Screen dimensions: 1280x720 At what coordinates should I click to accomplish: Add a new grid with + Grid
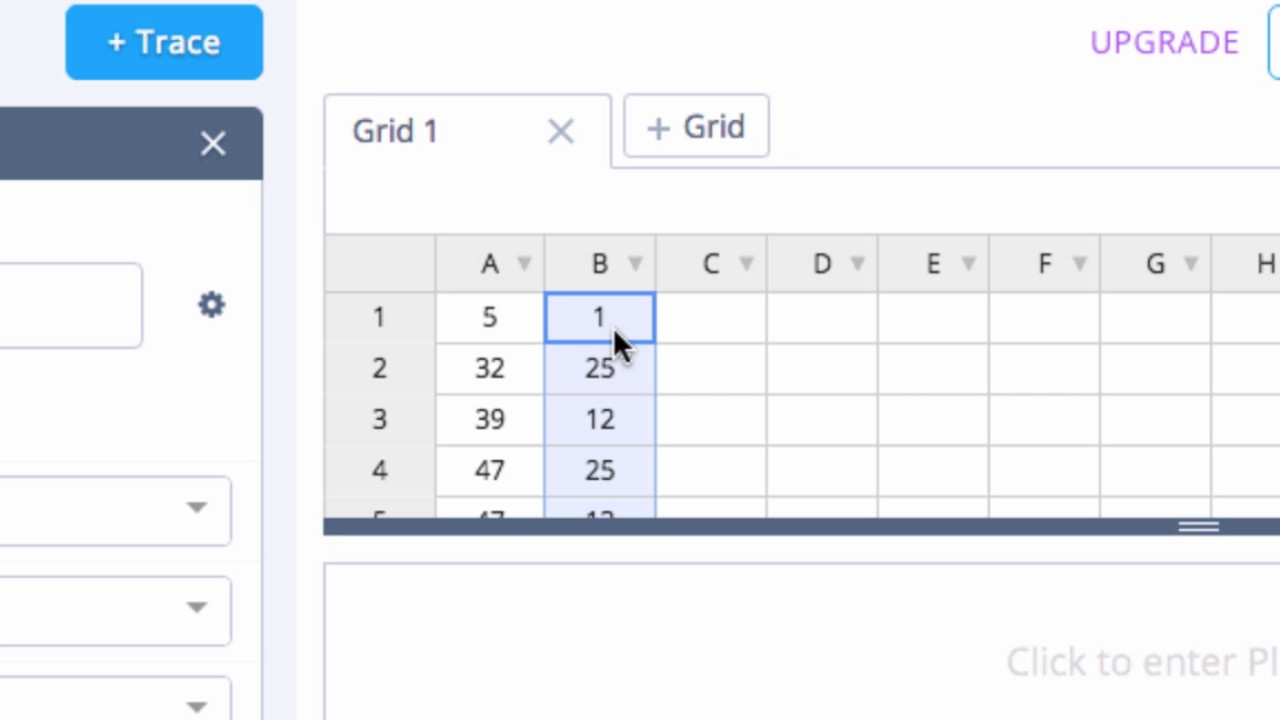coord(696,127)
